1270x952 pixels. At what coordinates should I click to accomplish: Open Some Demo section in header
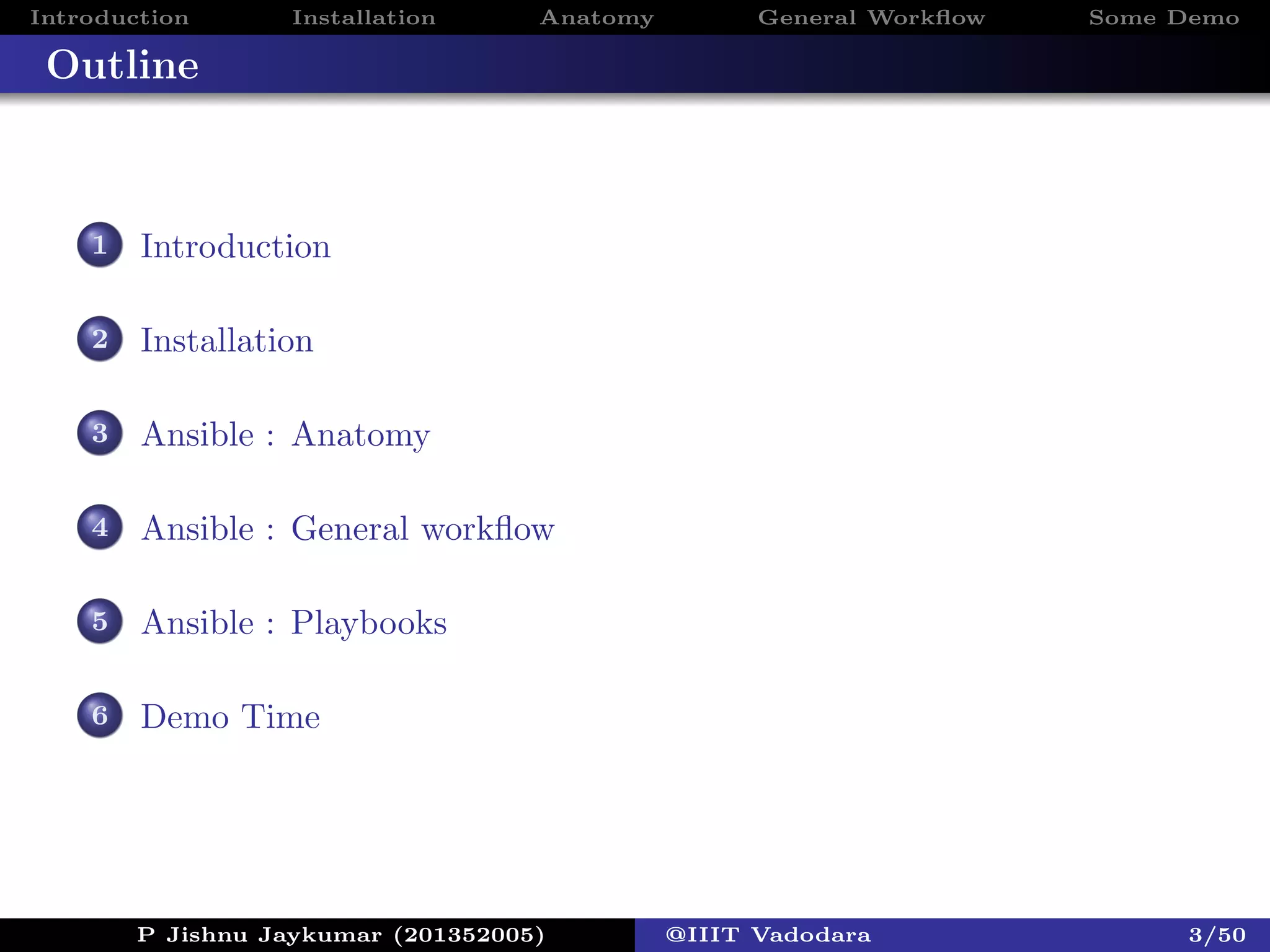1164,17
